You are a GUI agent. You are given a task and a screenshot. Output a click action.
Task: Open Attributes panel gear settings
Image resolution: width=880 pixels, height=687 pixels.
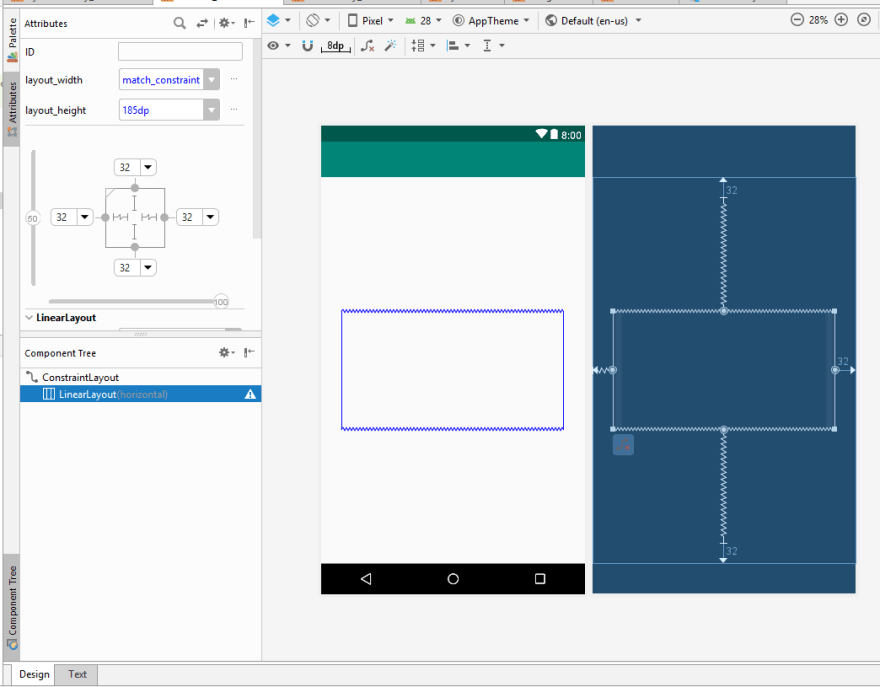(x=226, y=23)
